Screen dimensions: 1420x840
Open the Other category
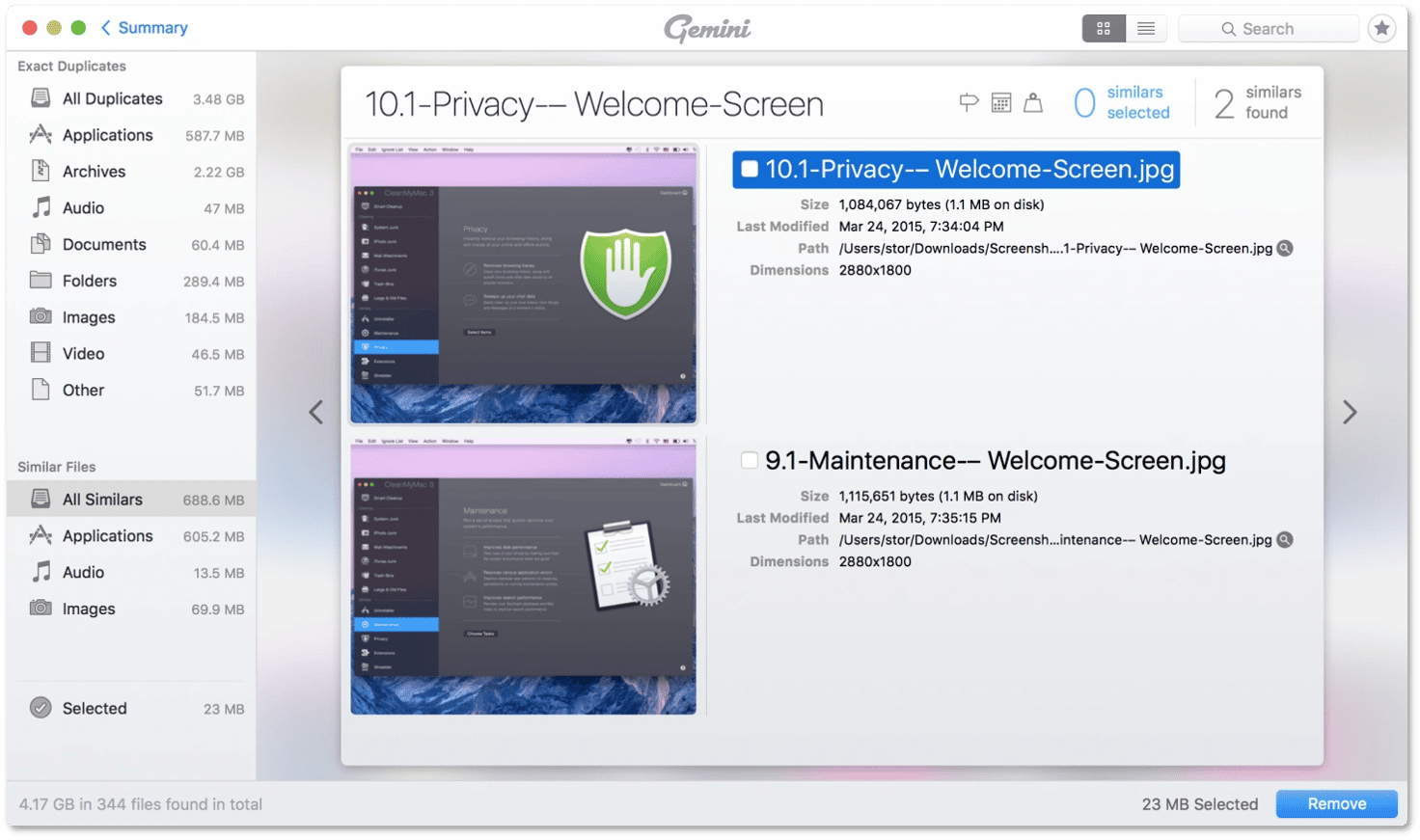click(131, 391)
